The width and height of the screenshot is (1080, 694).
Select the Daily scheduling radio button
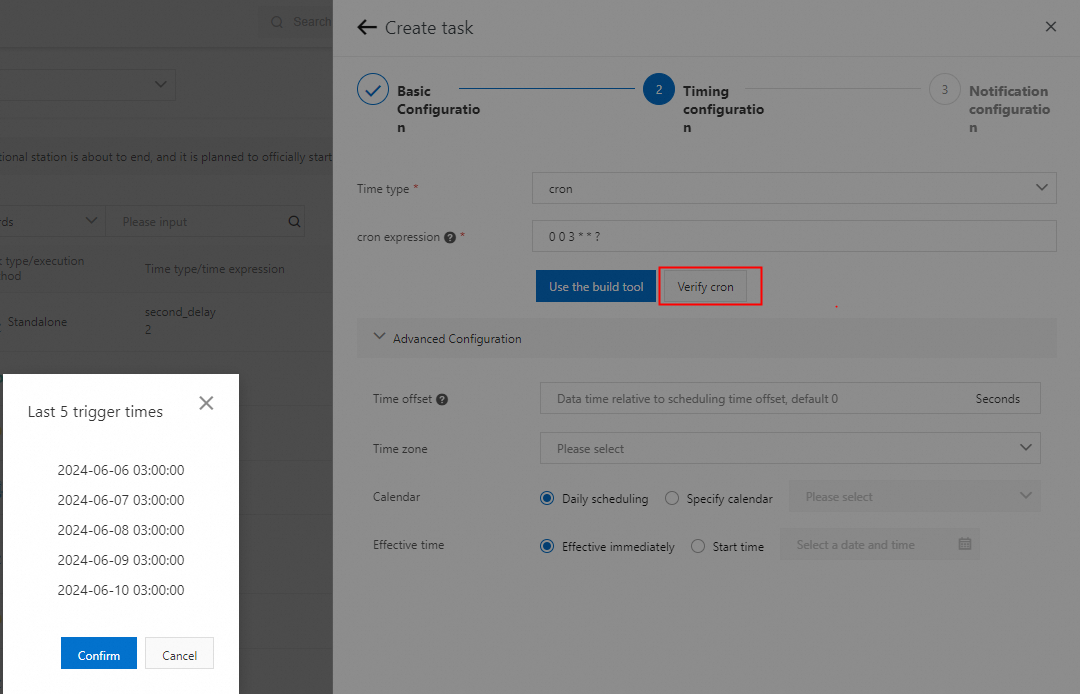pos(547,498)
